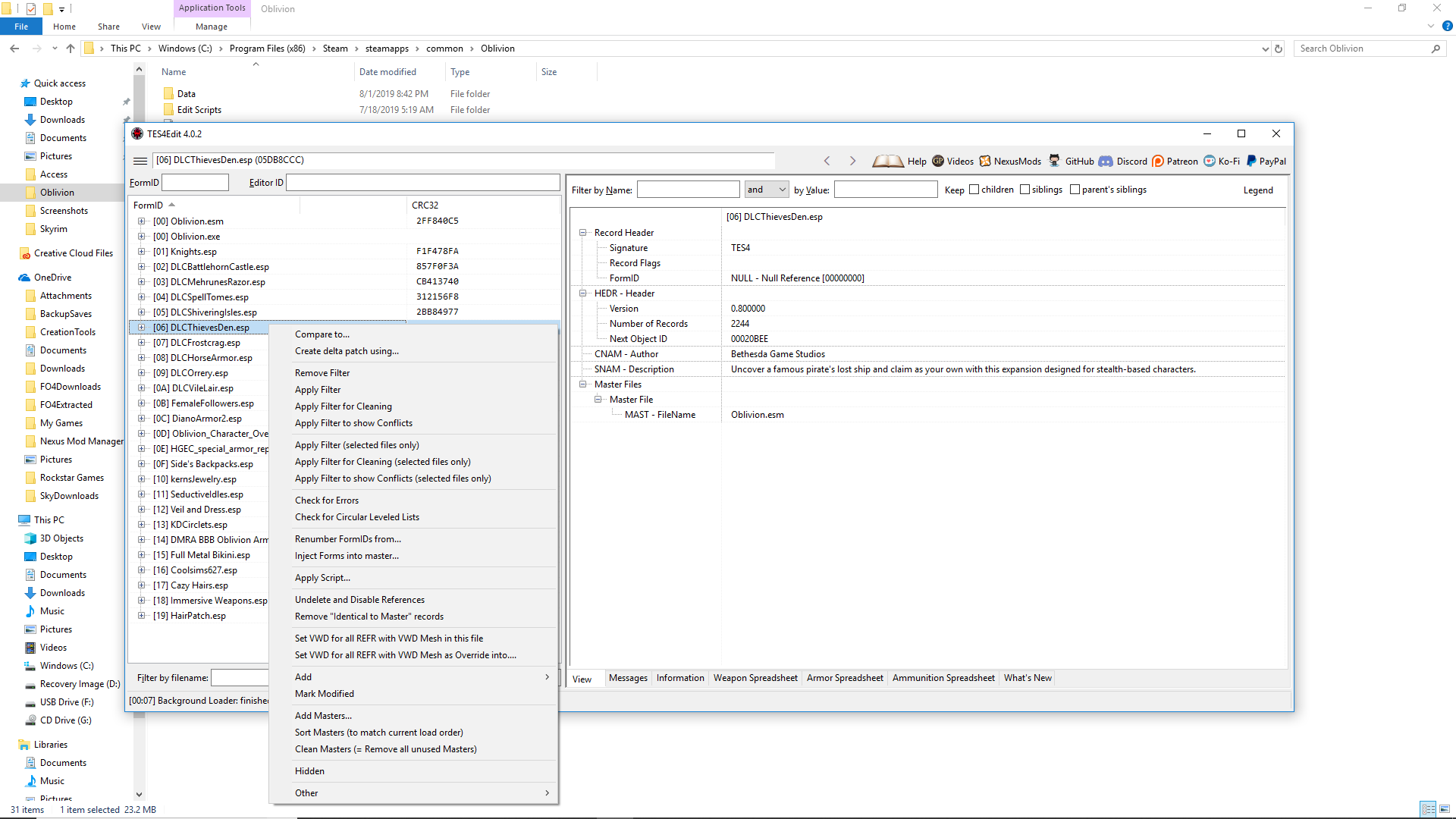
Task: Open OneDrive cloud in navigation pane
Action: pyautogui.click(x=24, y=278)
